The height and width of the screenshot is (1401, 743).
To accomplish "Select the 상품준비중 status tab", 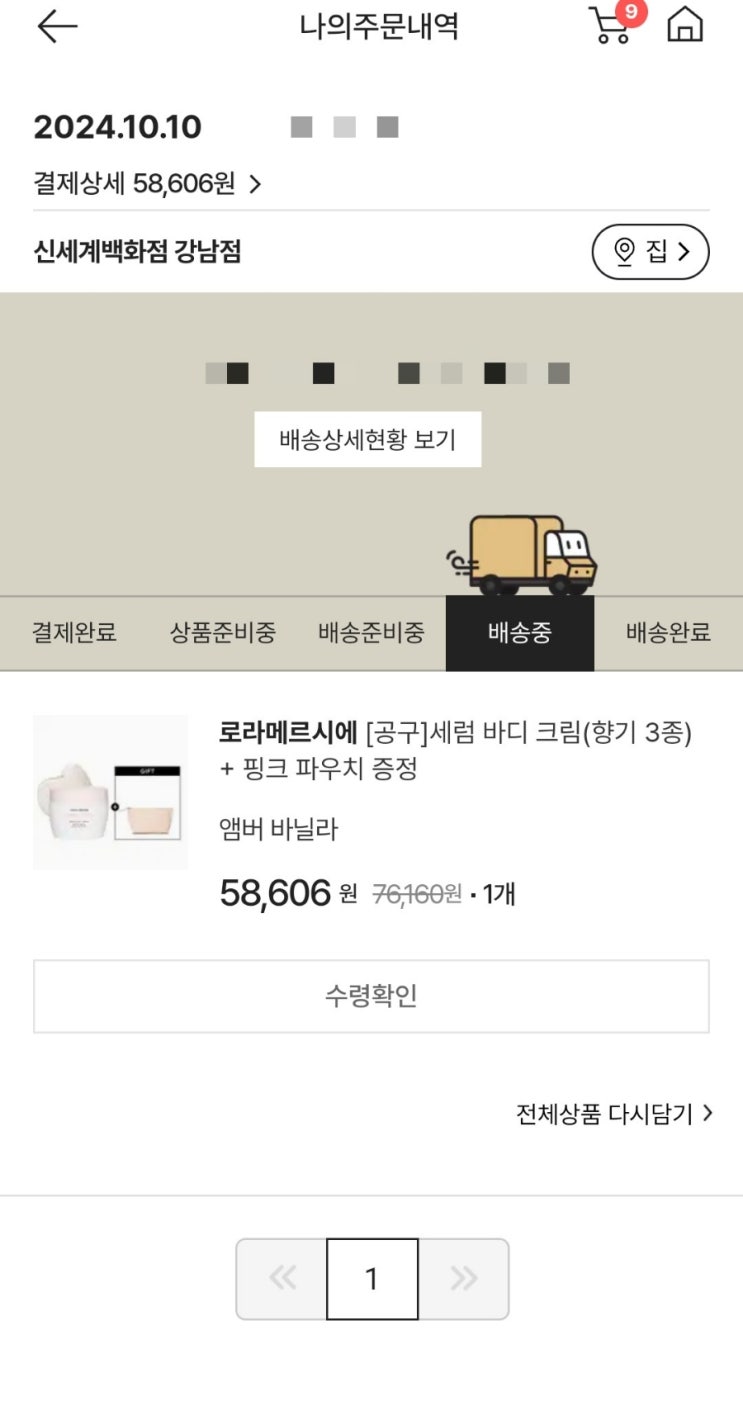I will pos(222,633).
